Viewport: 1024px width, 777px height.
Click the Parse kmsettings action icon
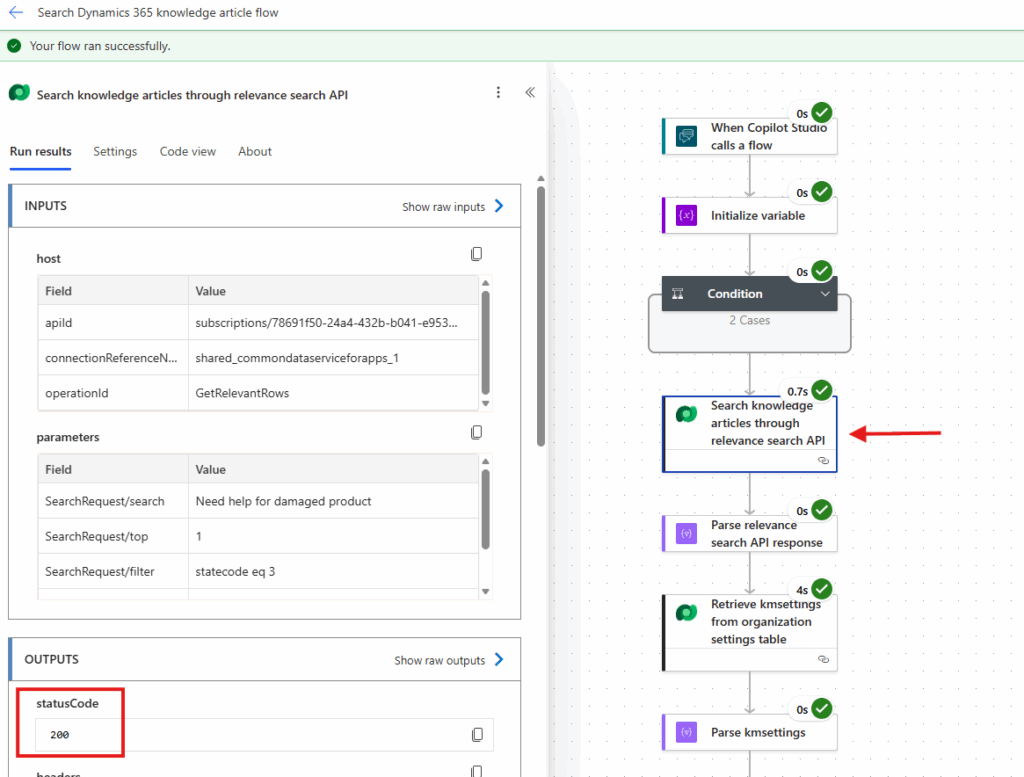coord(686,732)
